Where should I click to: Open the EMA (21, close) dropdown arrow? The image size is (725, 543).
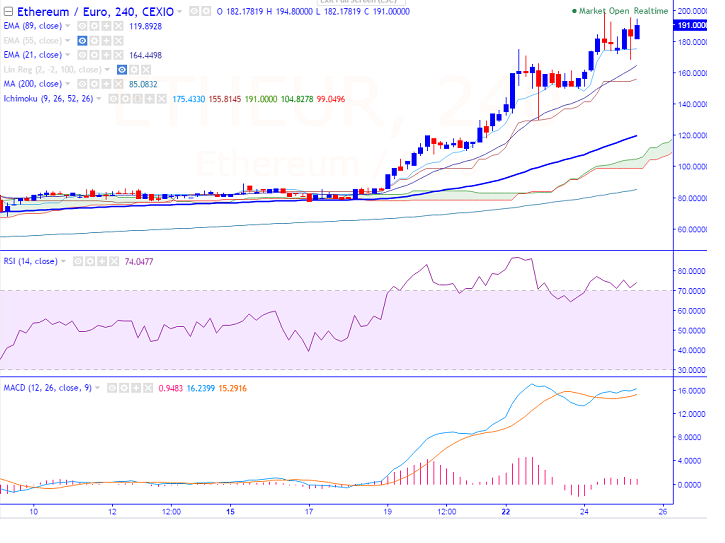(x=68, y=55)
